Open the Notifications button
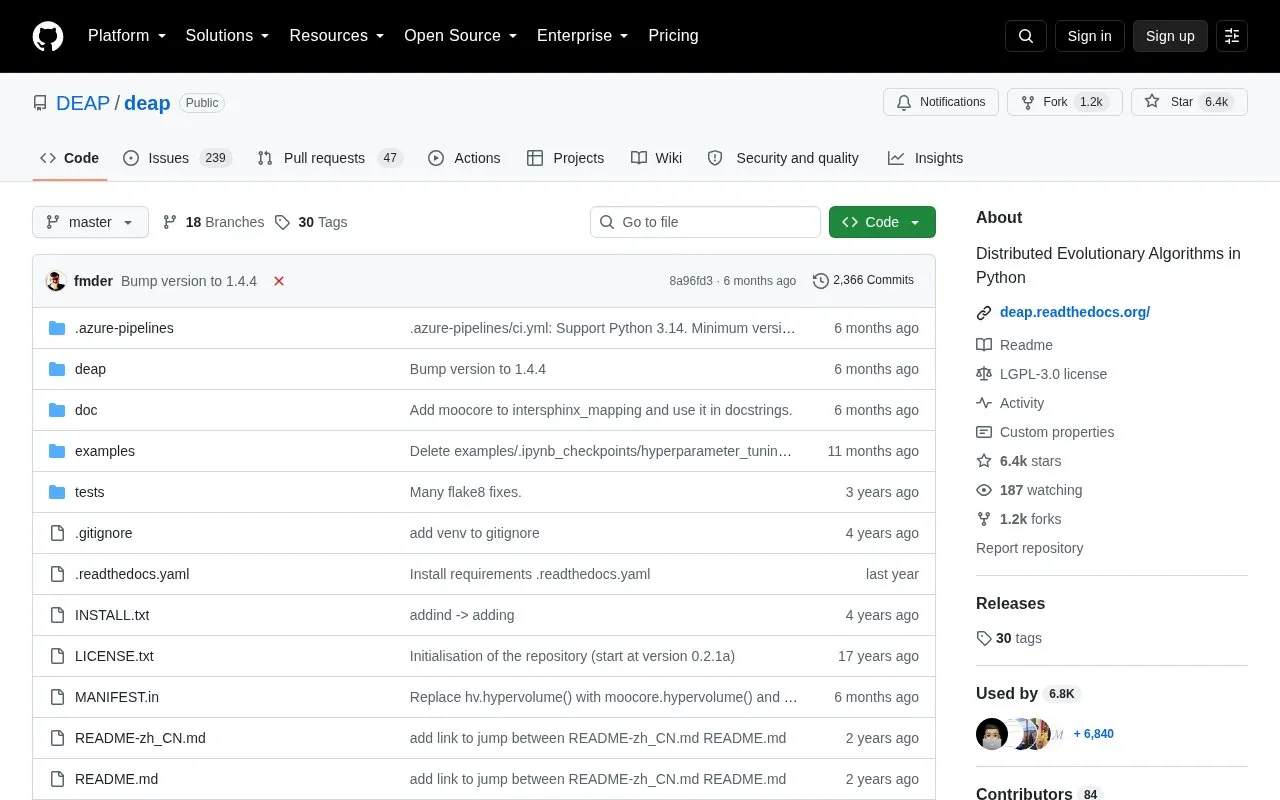 tap(940, 102)
